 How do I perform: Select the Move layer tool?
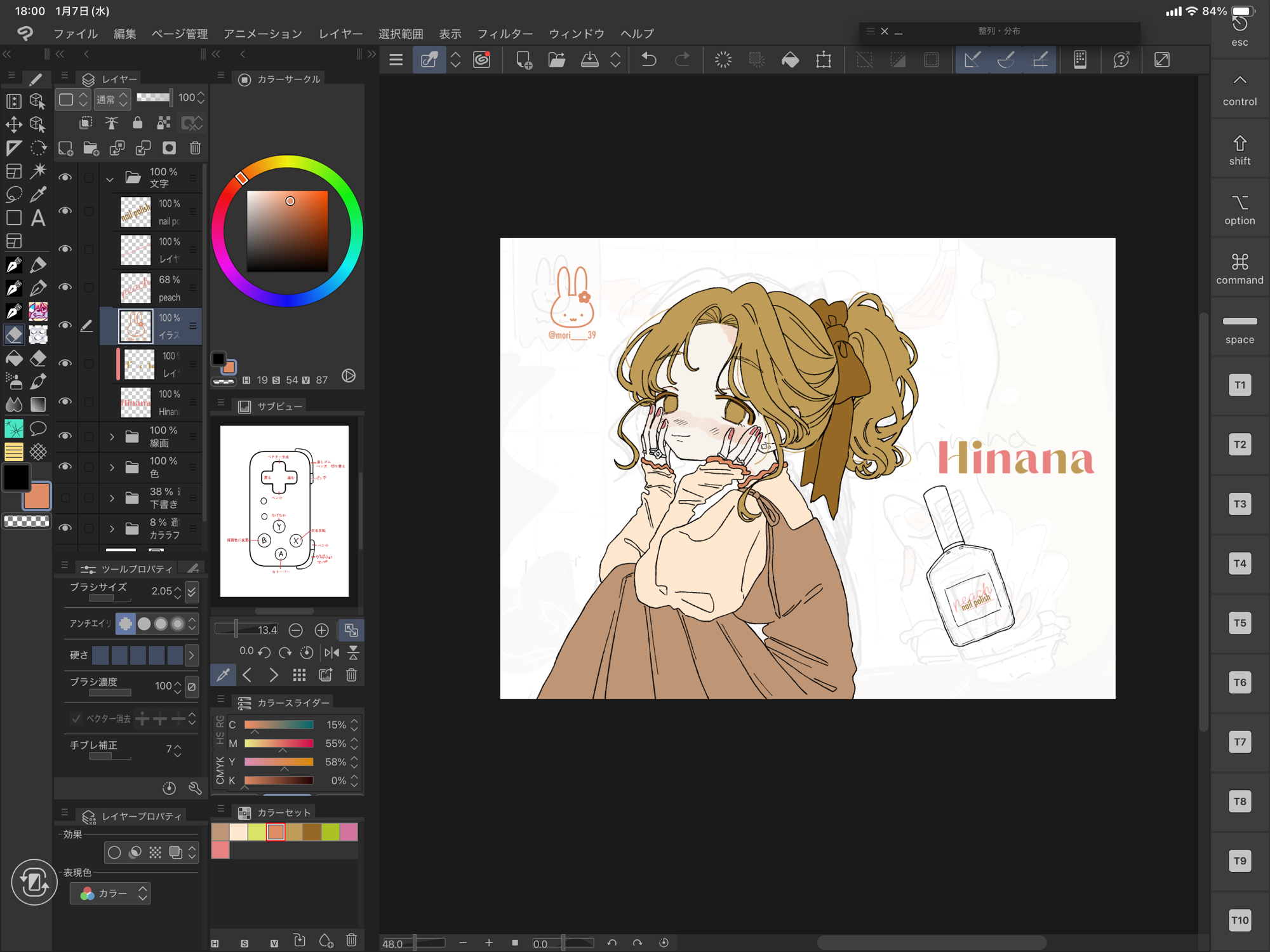14,124
